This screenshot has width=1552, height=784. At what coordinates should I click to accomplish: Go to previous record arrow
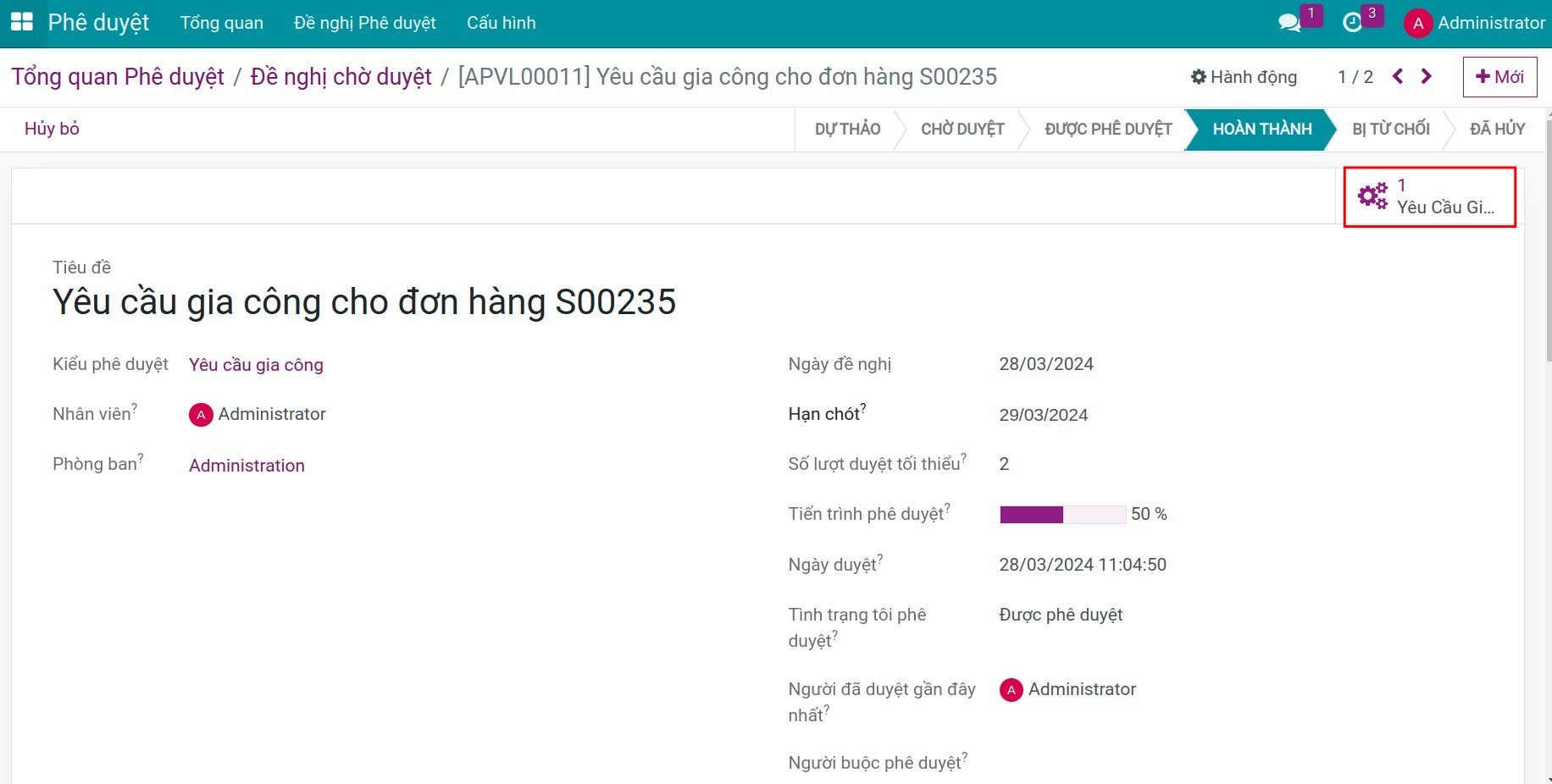coord(1398,77)
